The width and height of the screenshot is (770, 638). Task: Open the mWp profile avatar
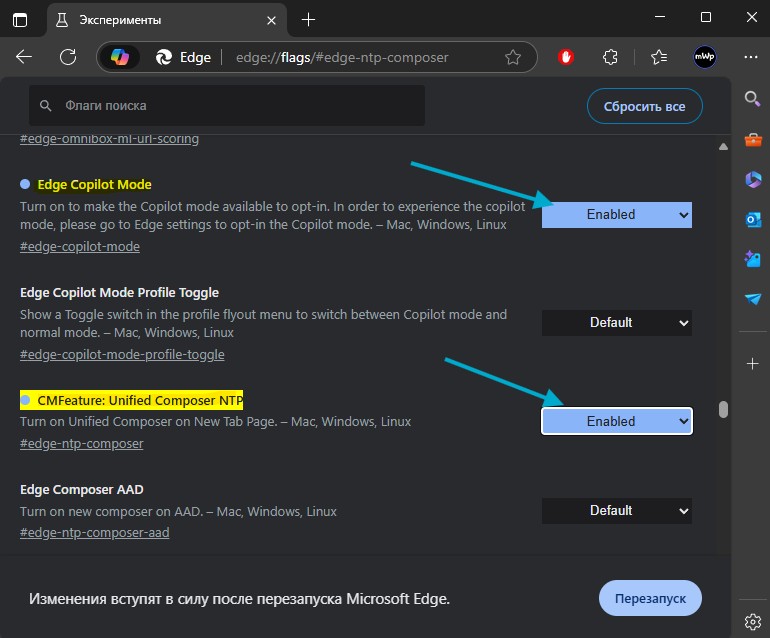tap(704, 57)
